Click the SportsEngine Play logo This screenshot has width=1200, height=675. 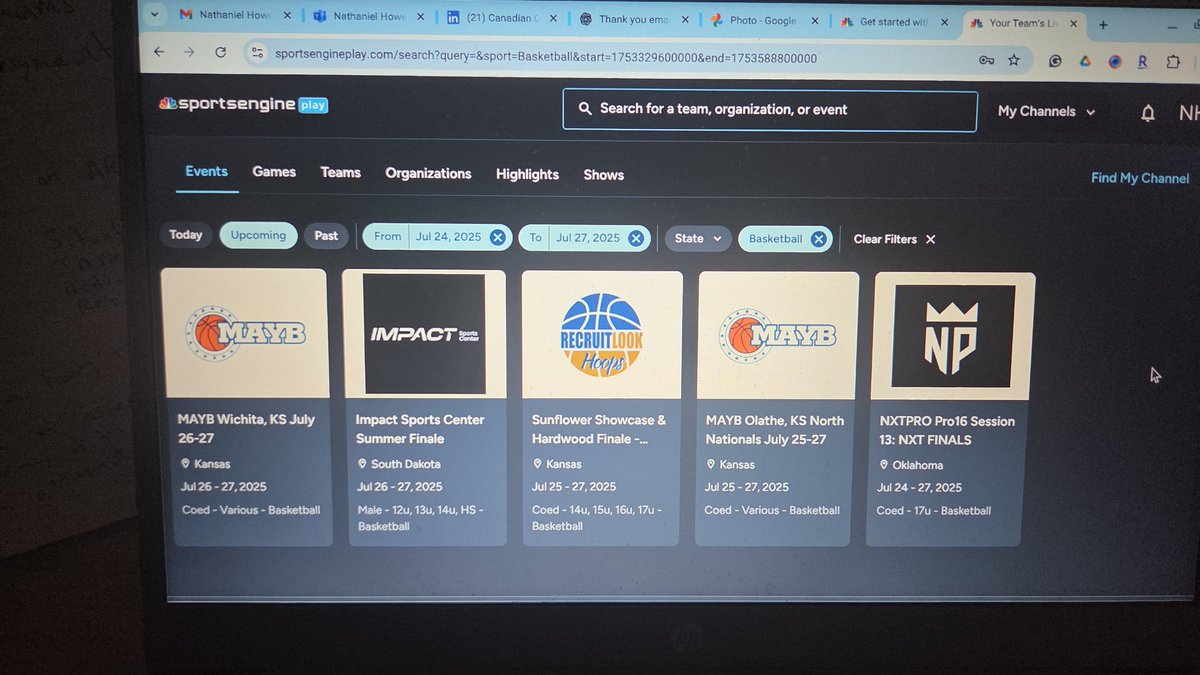[x=243, y=104]
